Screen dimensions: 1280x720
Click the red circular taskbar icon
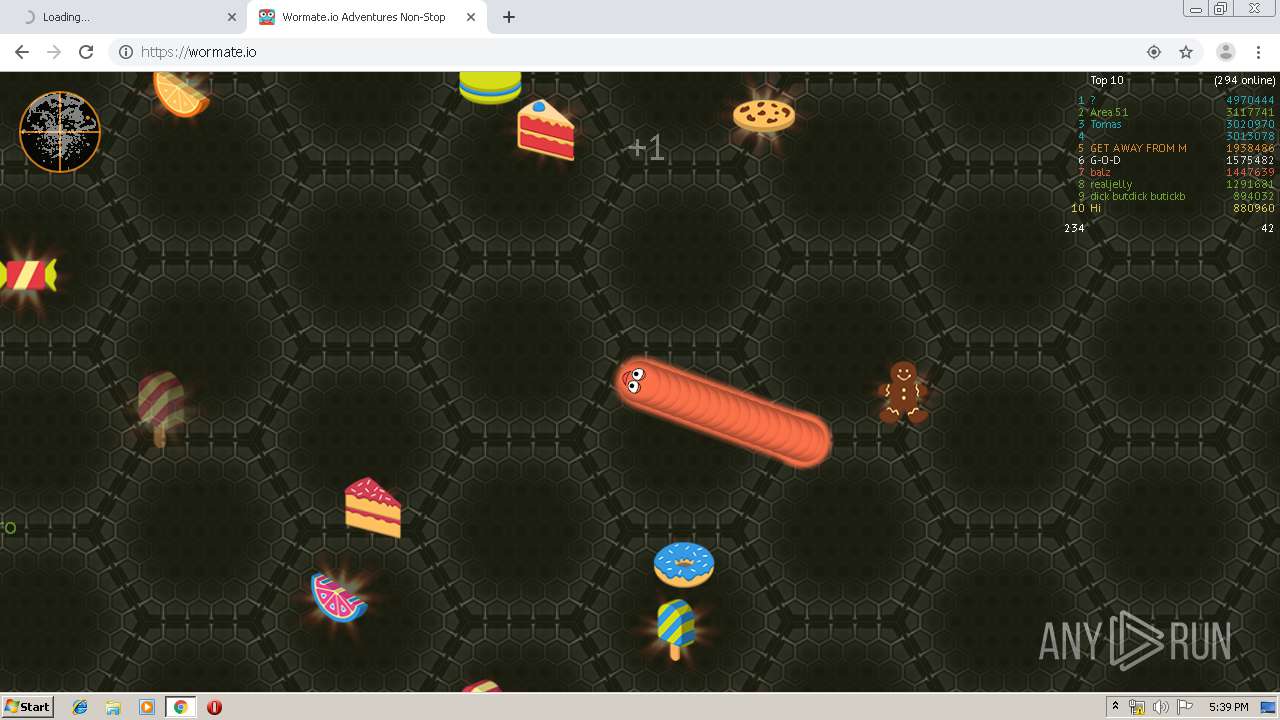214,707
